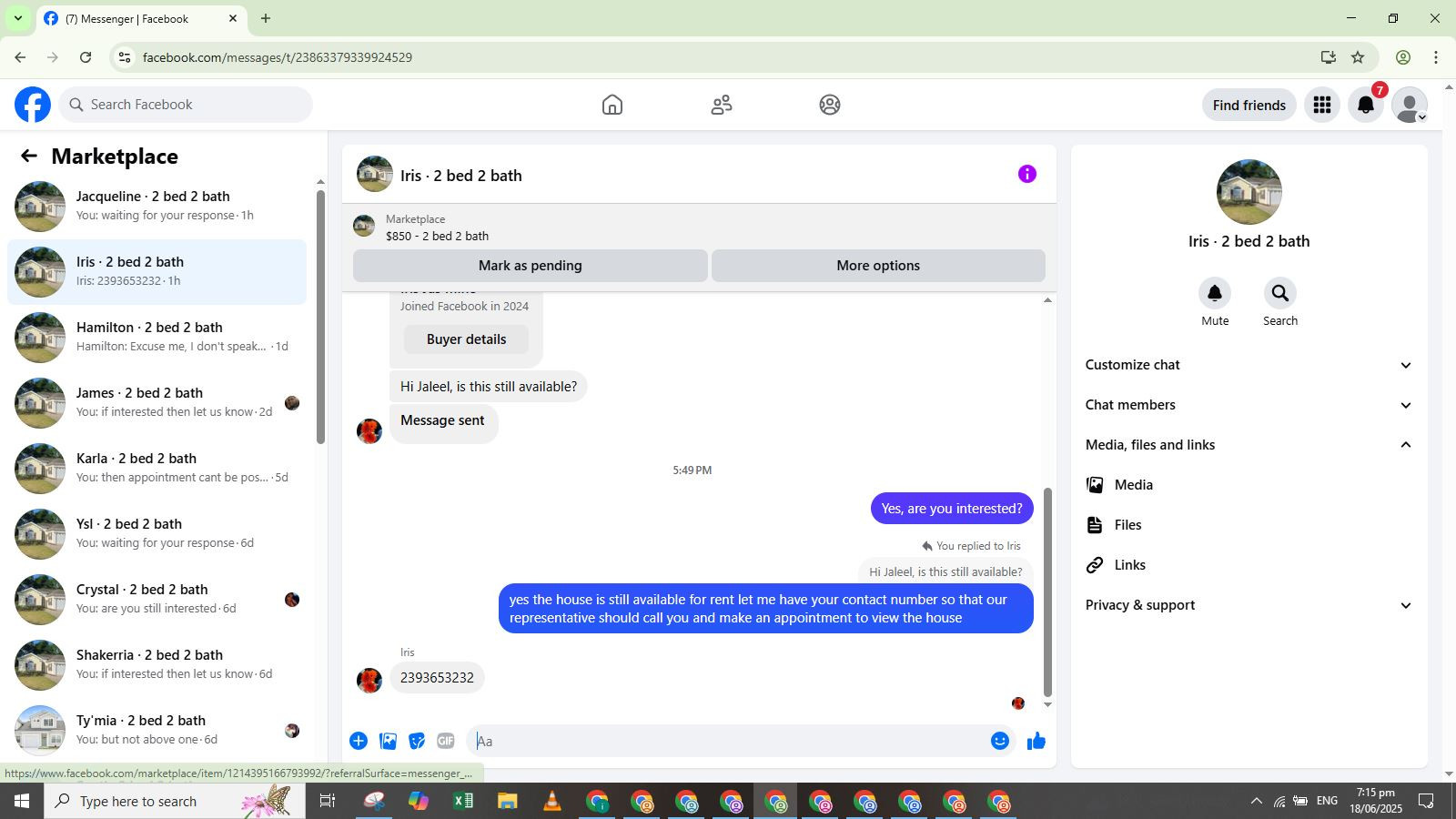This screenshot has height=819, width=1456.
Task: Click the chat message scrollbar
Action: pos(1047,591)
